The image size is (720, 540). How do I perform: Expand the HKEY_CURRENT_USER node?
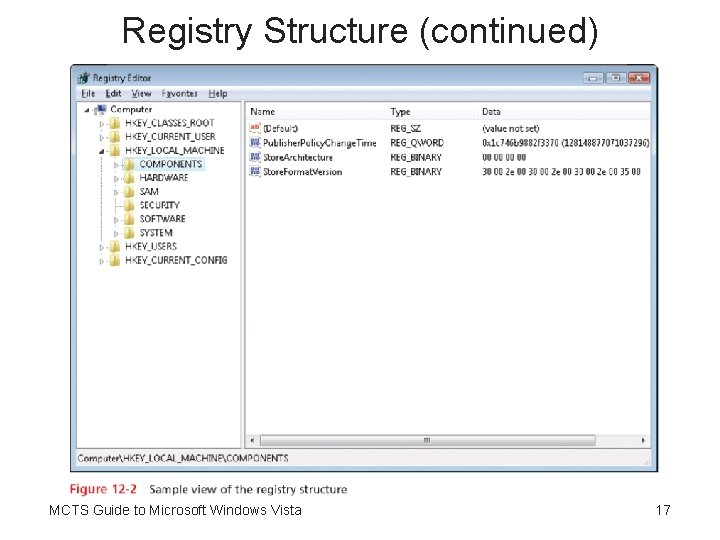tap(101, 137)
